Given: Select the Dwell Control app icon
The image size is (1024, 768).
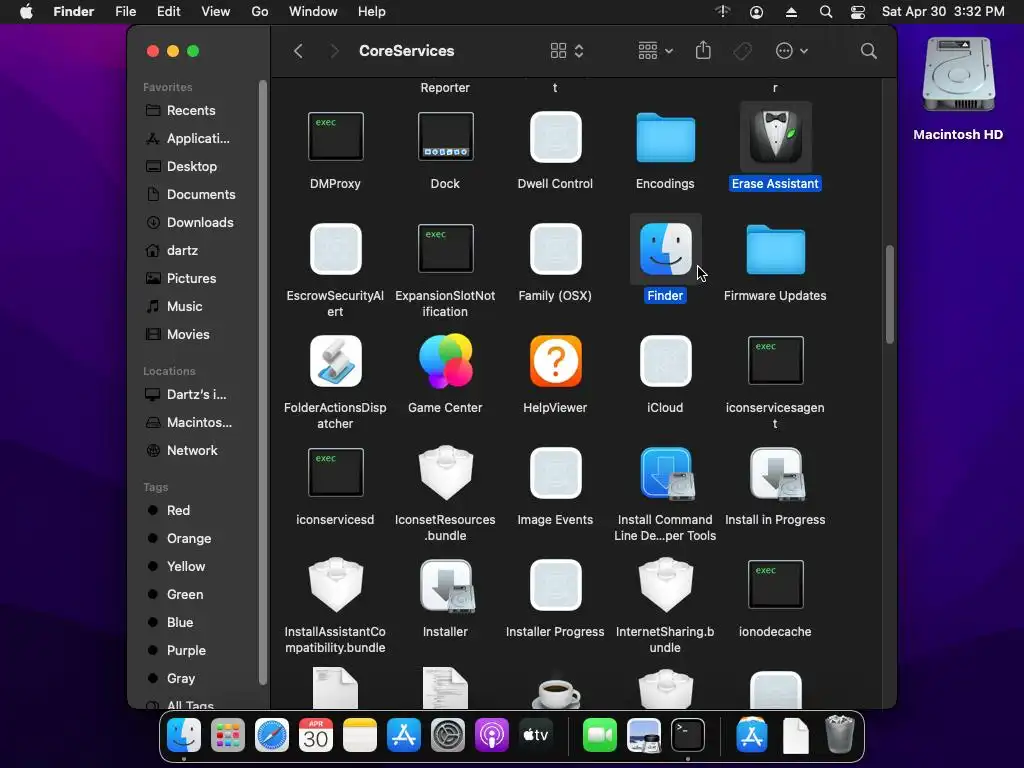Looking at the screenshot, I should click(556, 136).
